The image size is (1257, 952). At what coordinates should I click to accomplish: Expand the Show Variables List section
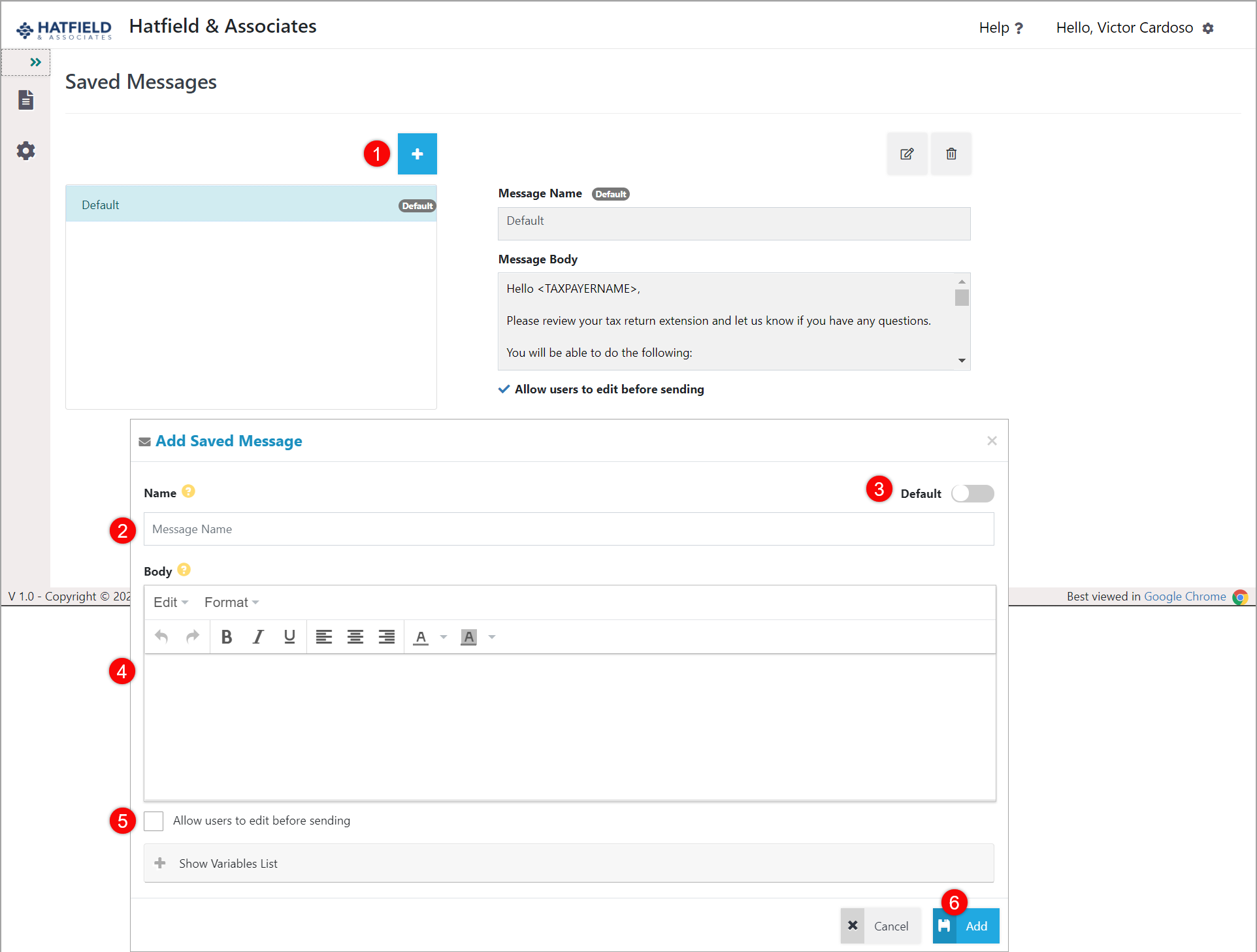point(227,863)
